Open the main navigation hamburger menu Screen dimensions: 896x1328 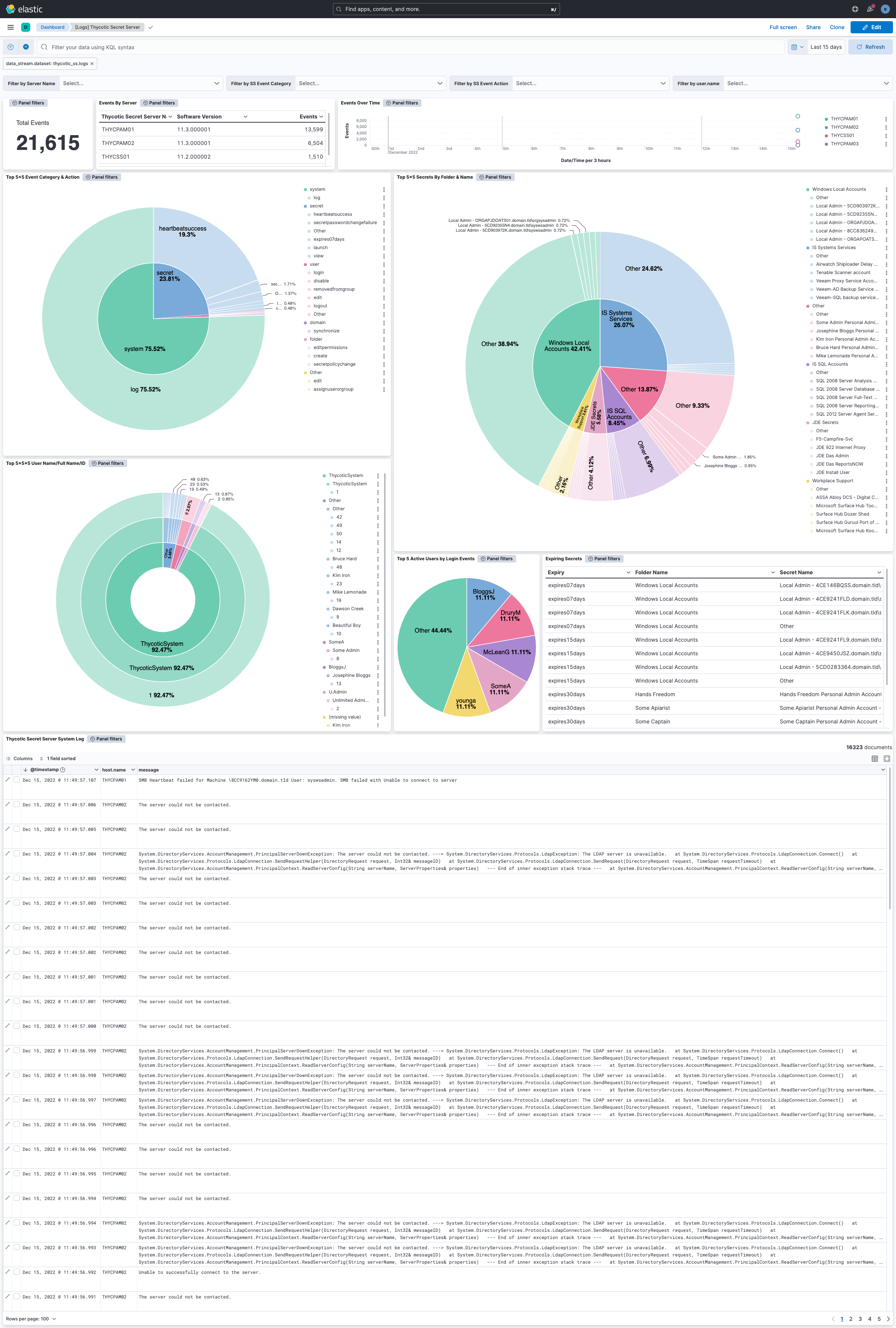coord(10,27)
